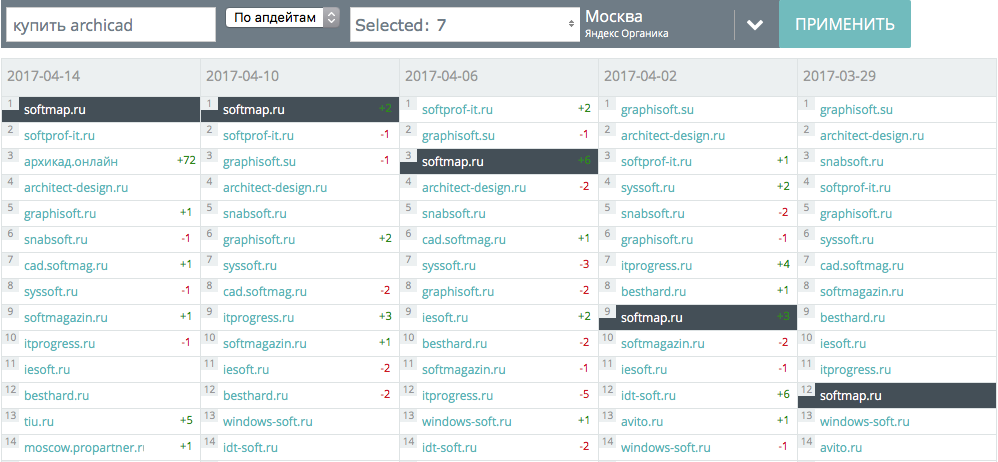
Task: Click highlighted softmap.ru in 2017-03-29 column
Action: pos(851,395)
